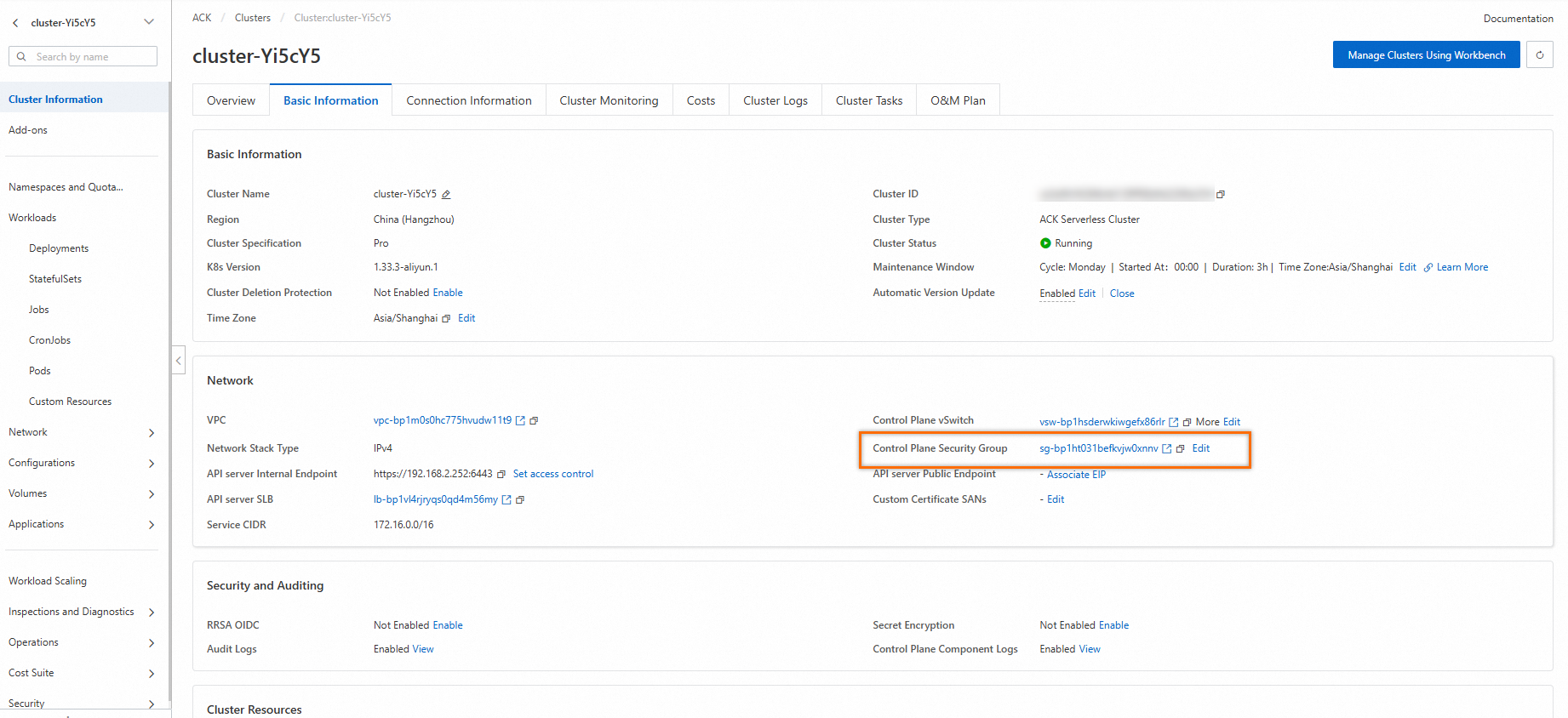Open the vpc-bp1m0s0hc775hvudw11t9 link

click(443, 420)
